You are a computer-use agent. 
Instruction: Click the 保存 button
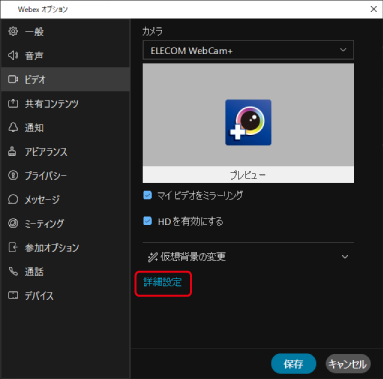[294, 364]
